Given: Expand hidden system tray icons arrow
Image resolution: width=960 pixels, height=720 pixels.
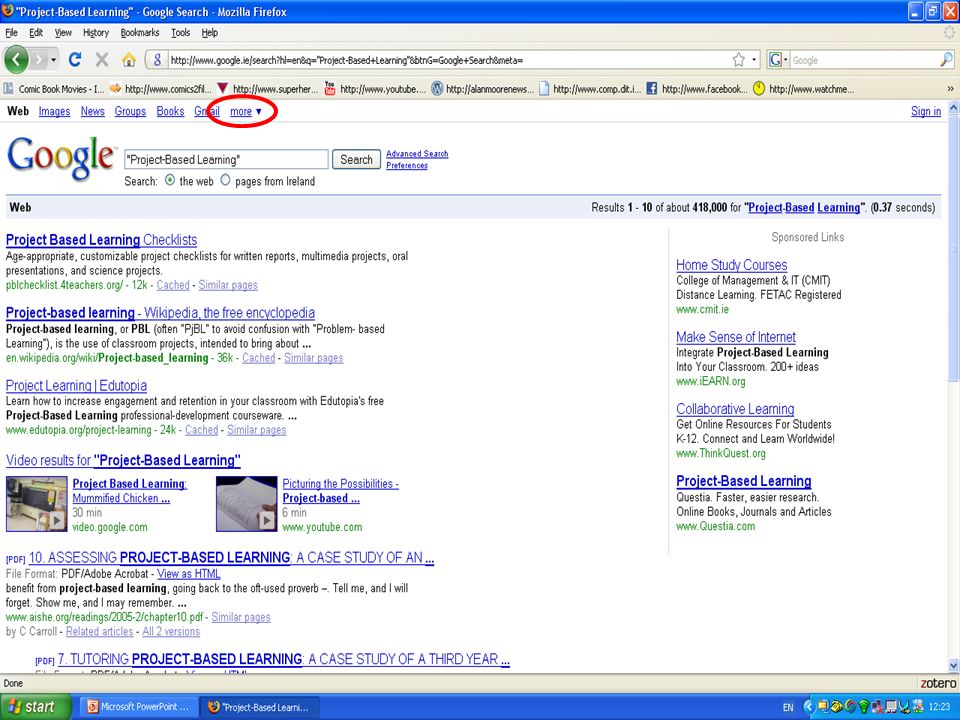Looking at the screenshot, I should click(x=808, y=707).
